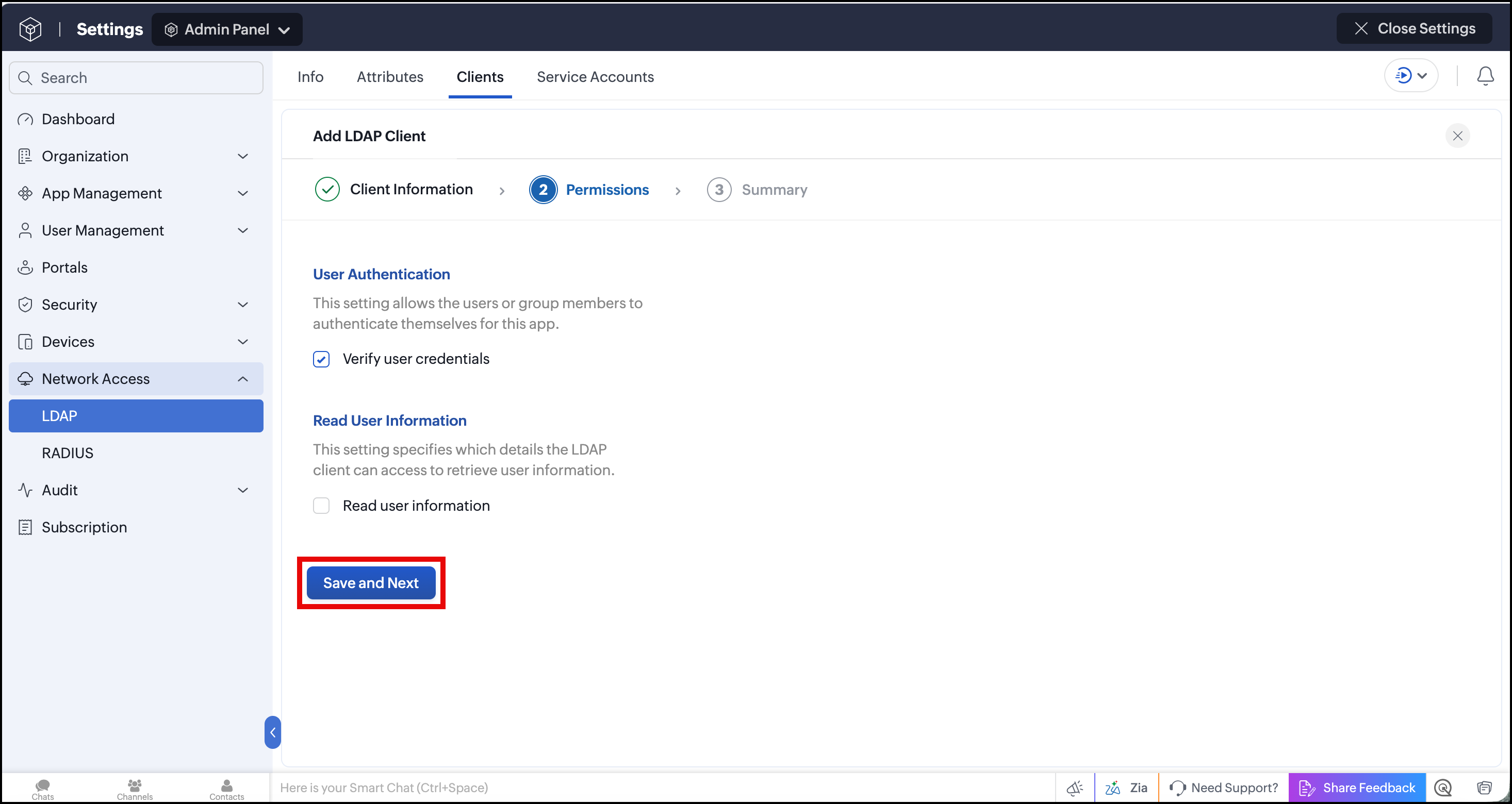The image size is (1512, 804).
Task: Open Chats in bottom bar
Action: (43, 789)
